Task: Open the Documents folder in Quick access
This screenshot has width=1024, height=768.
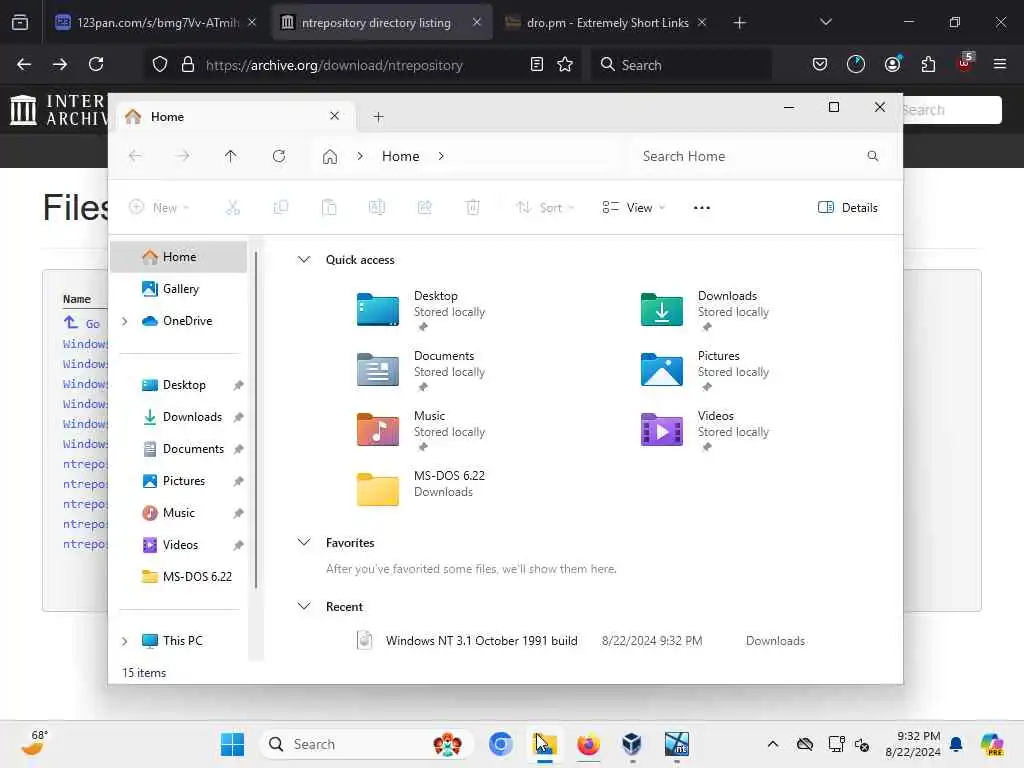Action: coord(421,370)
